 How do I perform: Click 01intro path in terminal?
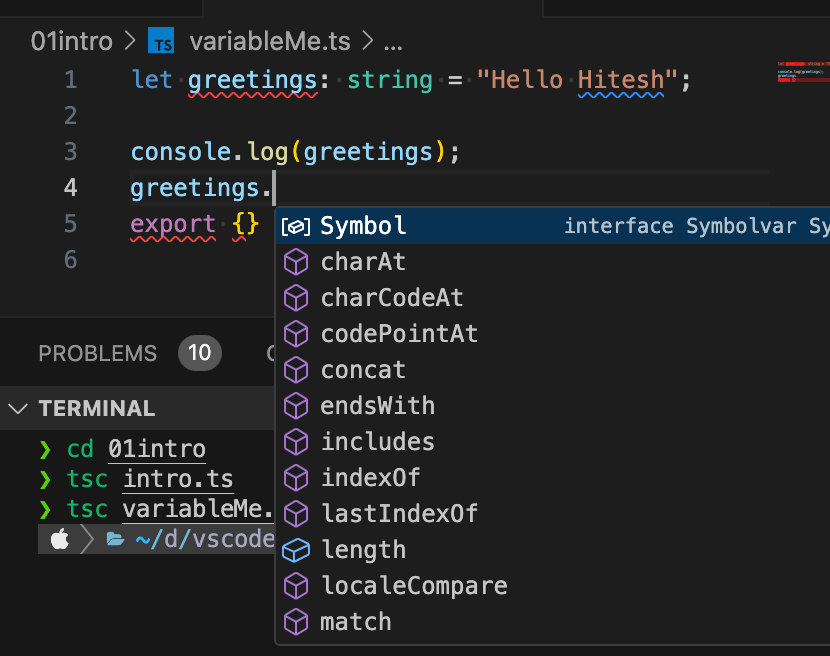157,450
